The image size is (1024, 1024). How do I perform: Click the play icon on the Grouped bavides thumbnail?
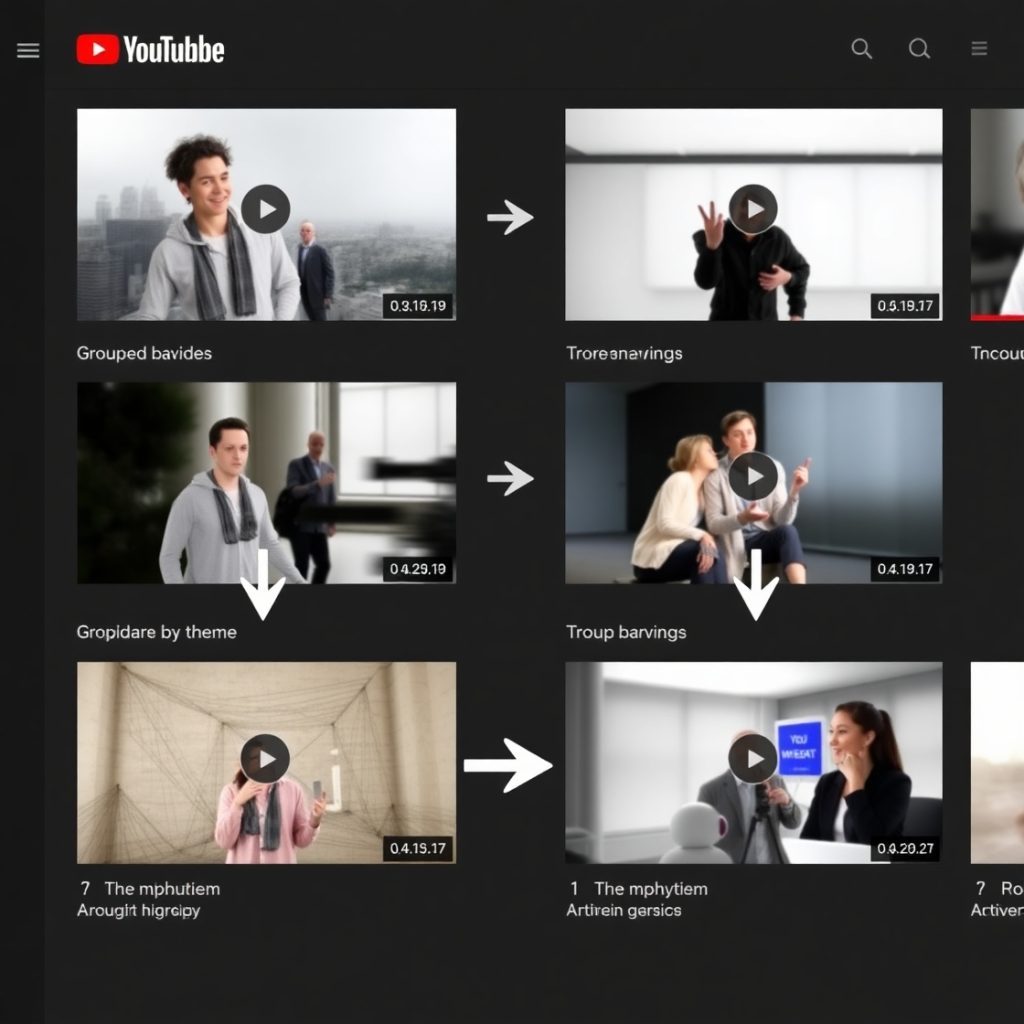pyautogui.click(x=265, y=209)
